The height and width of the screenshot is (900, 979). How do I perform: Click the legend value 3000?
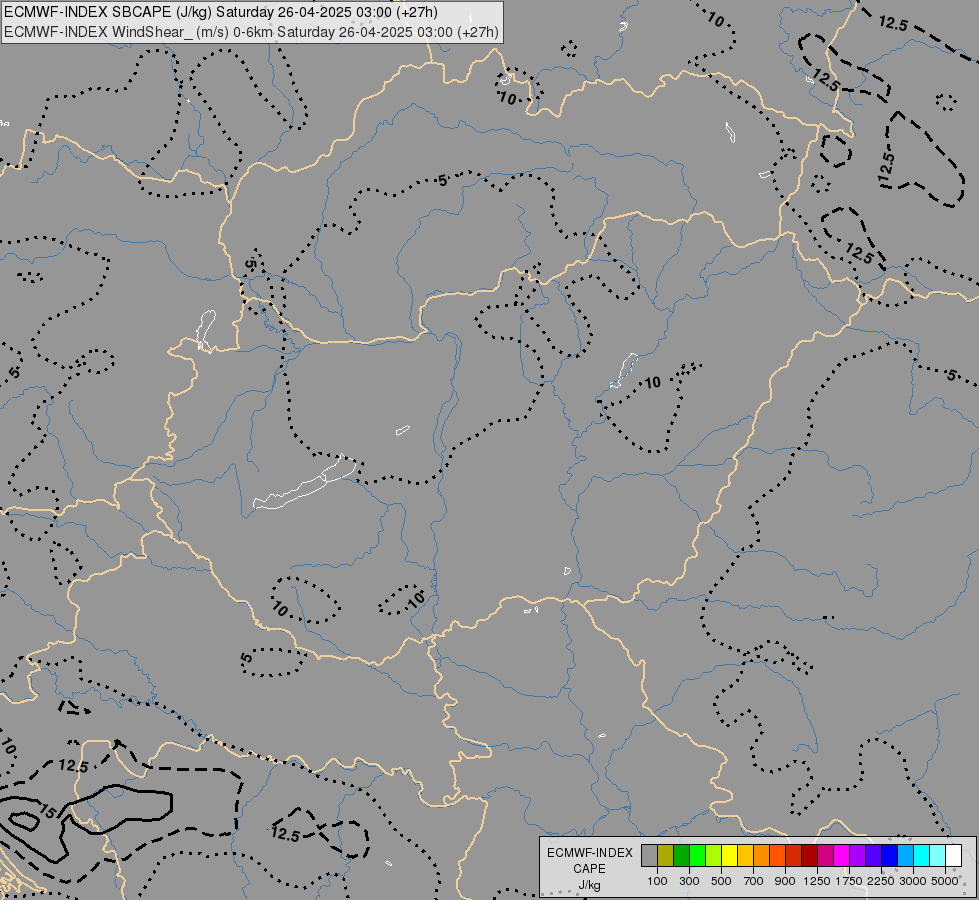click(x=913, y=881)
